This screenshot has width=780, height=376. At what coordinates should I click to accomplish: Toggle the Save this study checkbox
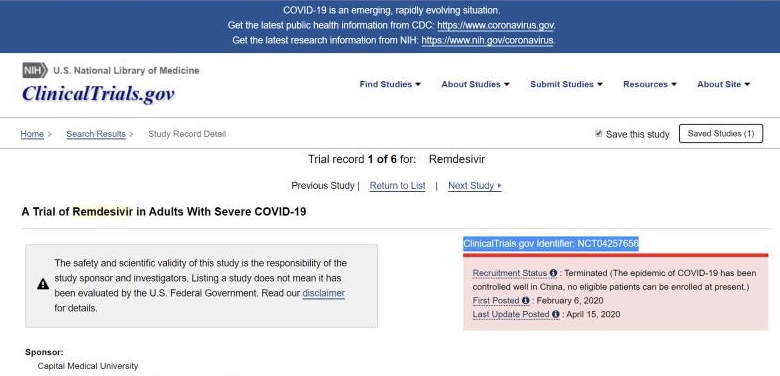coord(598,134)
